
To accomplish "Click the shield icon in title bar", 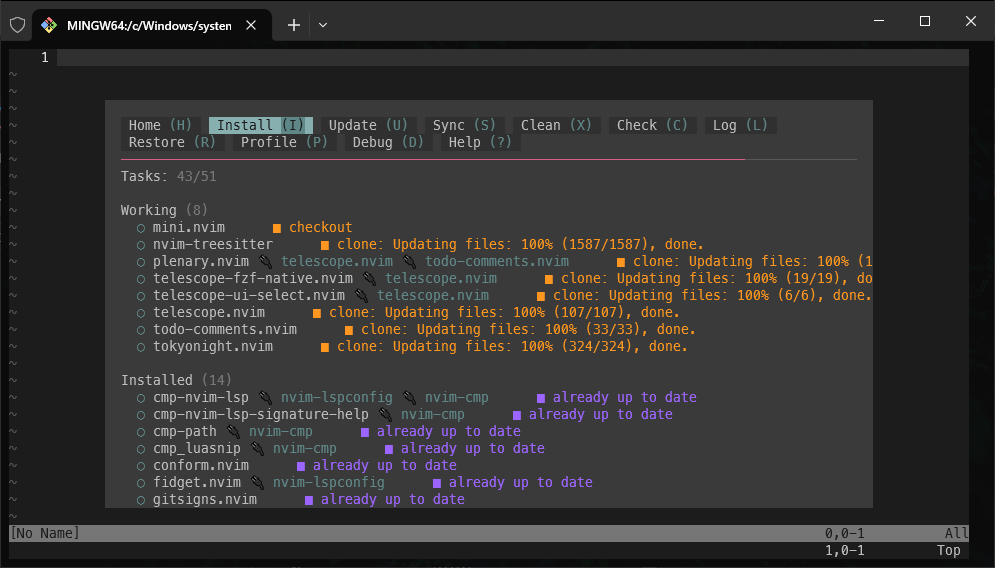I will (18, 25).
